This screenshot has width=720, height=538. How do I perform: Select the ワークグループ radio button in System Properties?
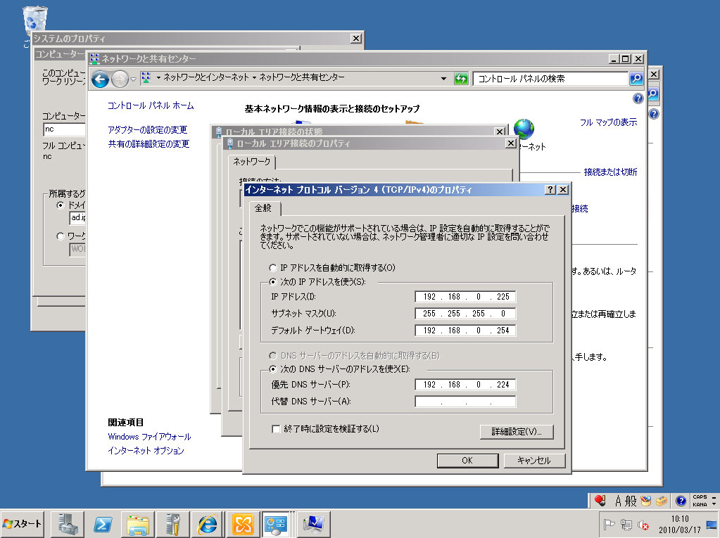tap(60, 236)
